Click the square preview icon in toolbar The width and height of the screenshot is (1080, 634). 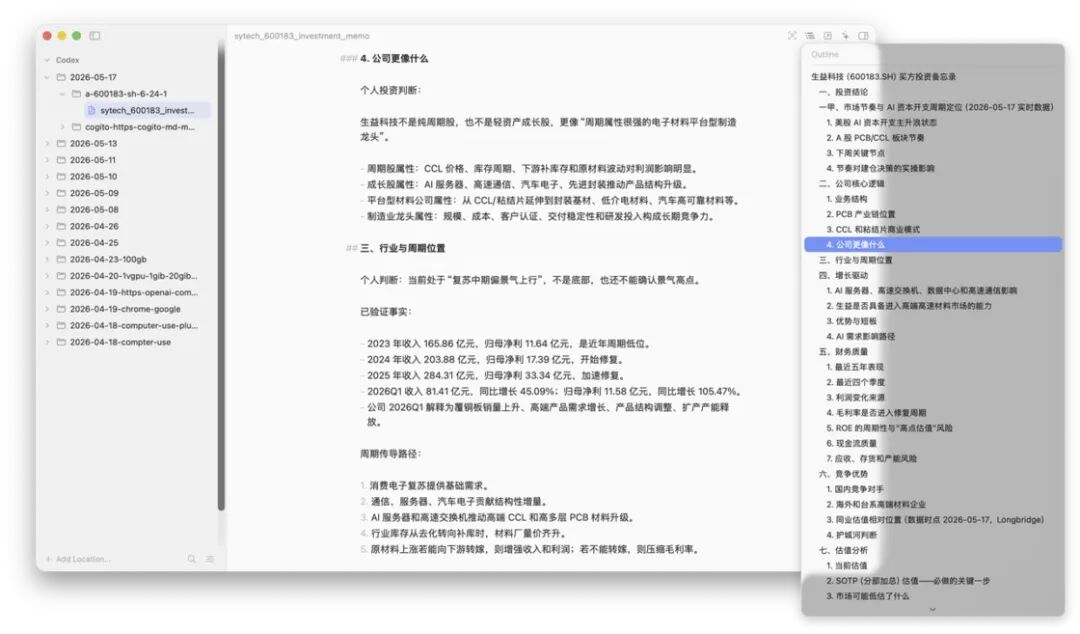(828, 36)
